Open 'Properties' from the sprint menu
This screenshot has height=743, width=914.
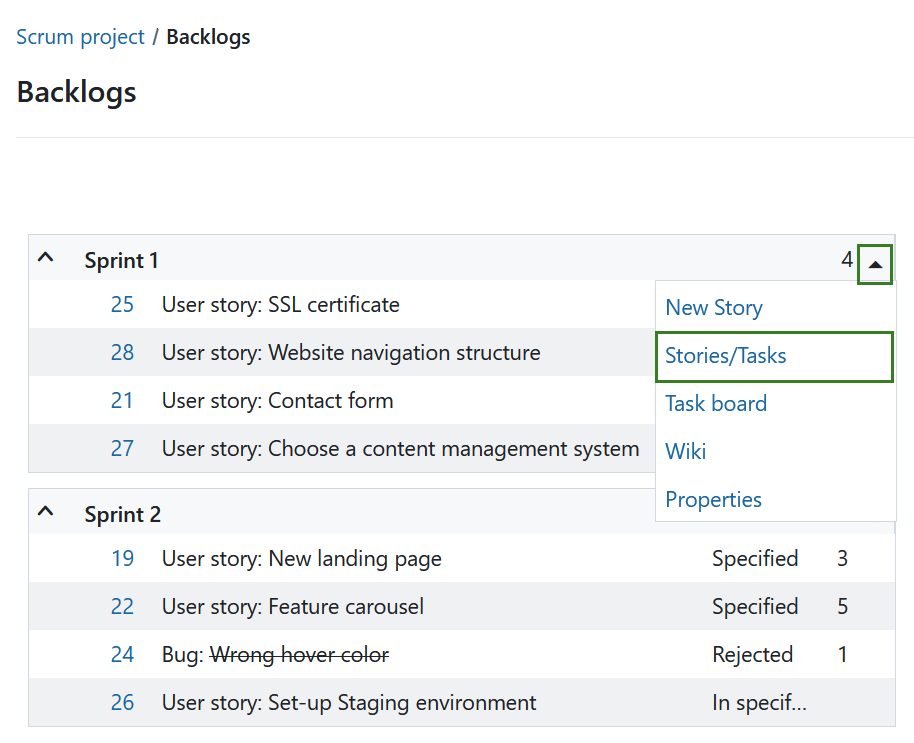click(713, 499)
